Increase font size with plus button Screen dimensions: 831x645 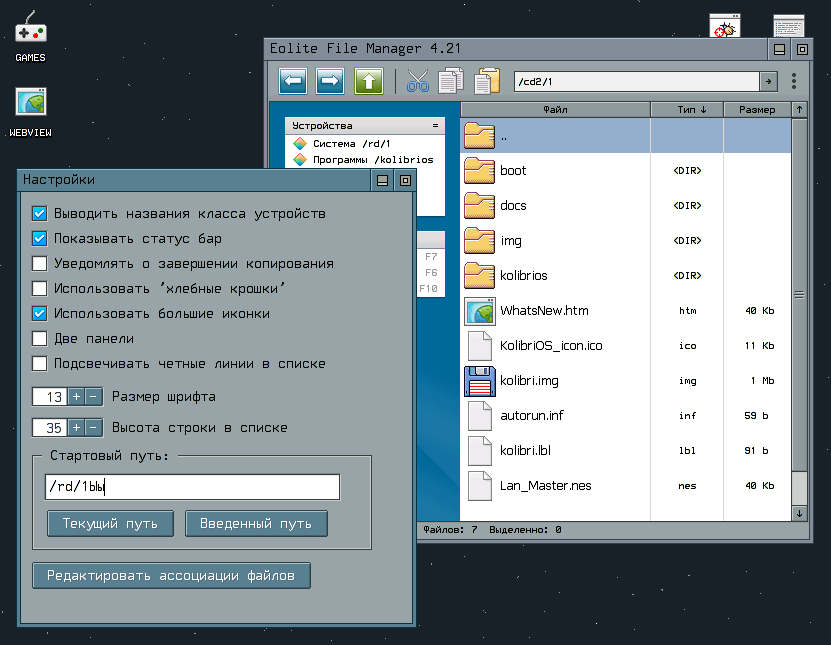[76, 397]
